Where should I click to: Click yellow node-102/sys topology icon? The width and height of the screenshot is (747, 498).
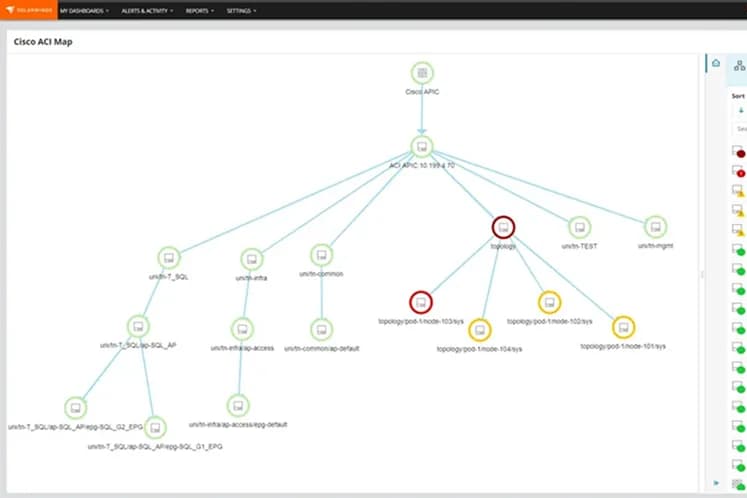pyautogui.click(x=549, y=302)
